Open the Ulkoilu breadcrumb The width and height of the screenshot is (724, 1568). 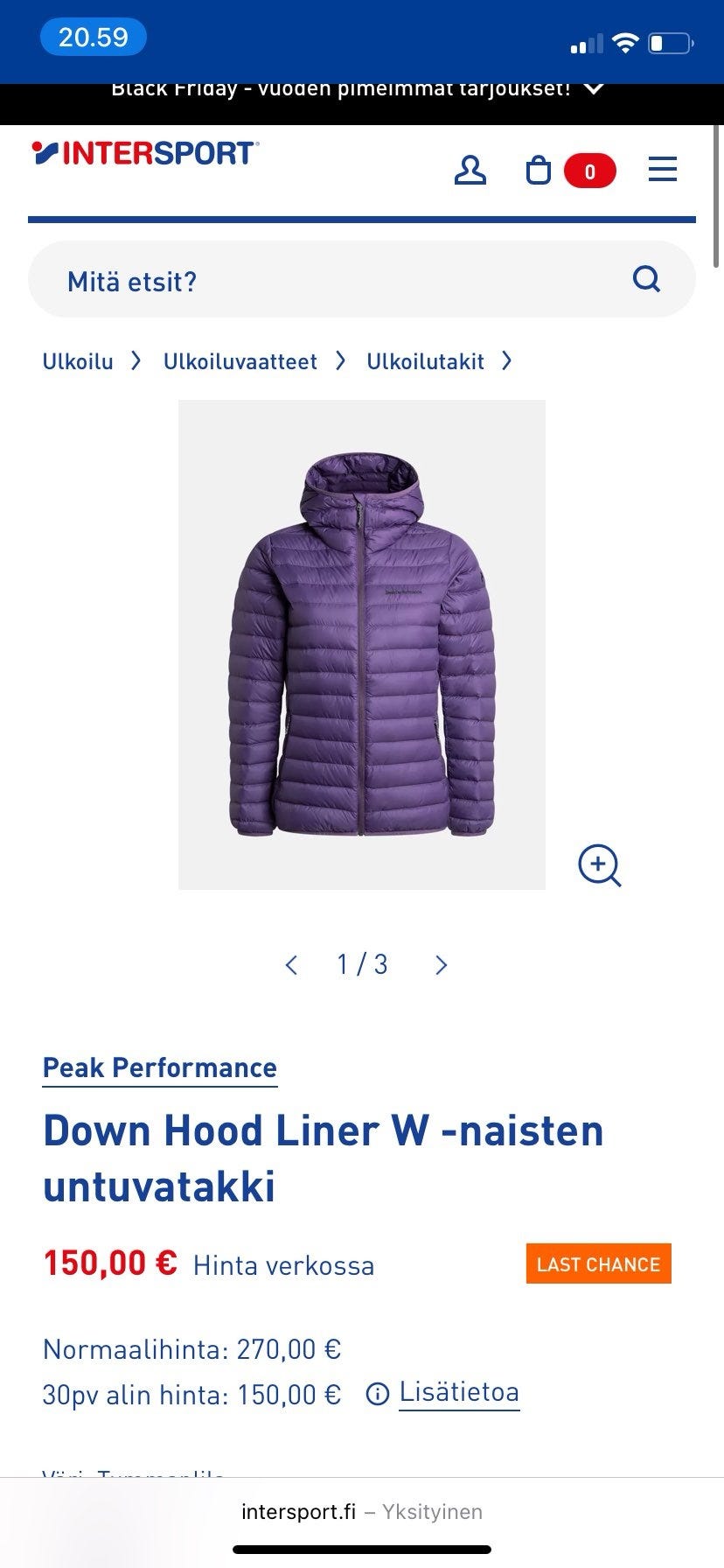pyautogui.click(x=78, y=361)
